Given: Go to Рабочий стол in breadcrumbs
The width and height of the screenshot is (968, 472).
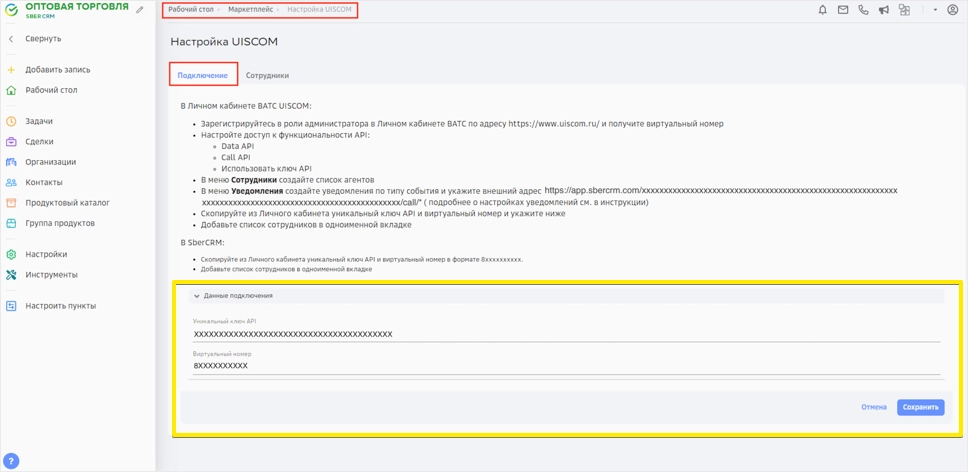Looking at the screenshot, I should click(191, 10).
